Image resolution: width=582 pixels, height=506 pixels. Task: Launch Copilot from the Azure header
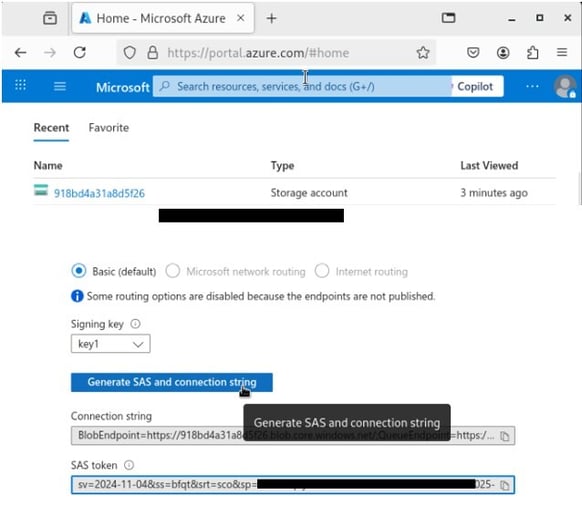[477, 86]
